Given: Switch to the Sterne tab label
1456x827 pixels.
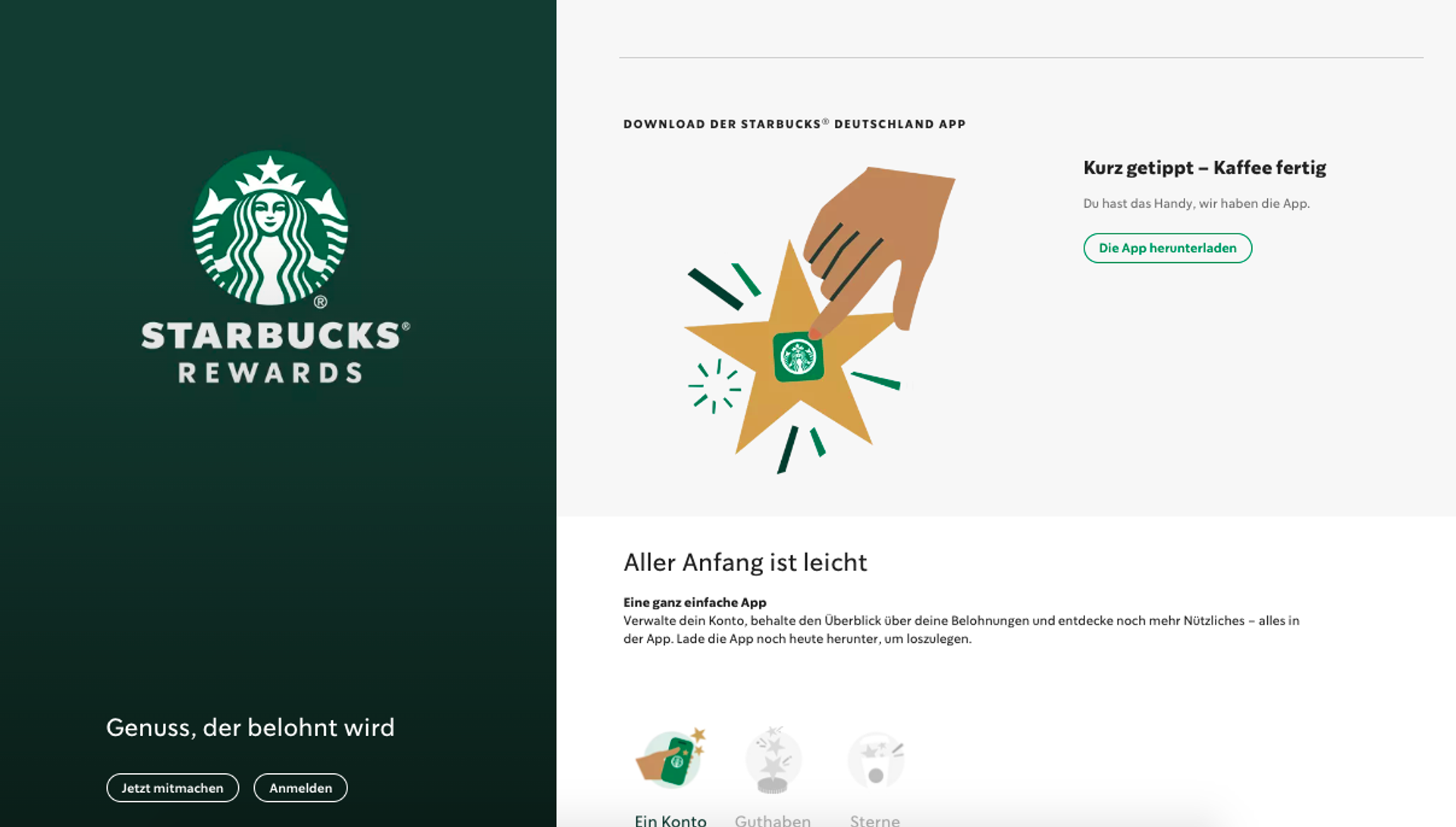Looking at the screenshot, I should pyautogui.click(x=875, y=820).
